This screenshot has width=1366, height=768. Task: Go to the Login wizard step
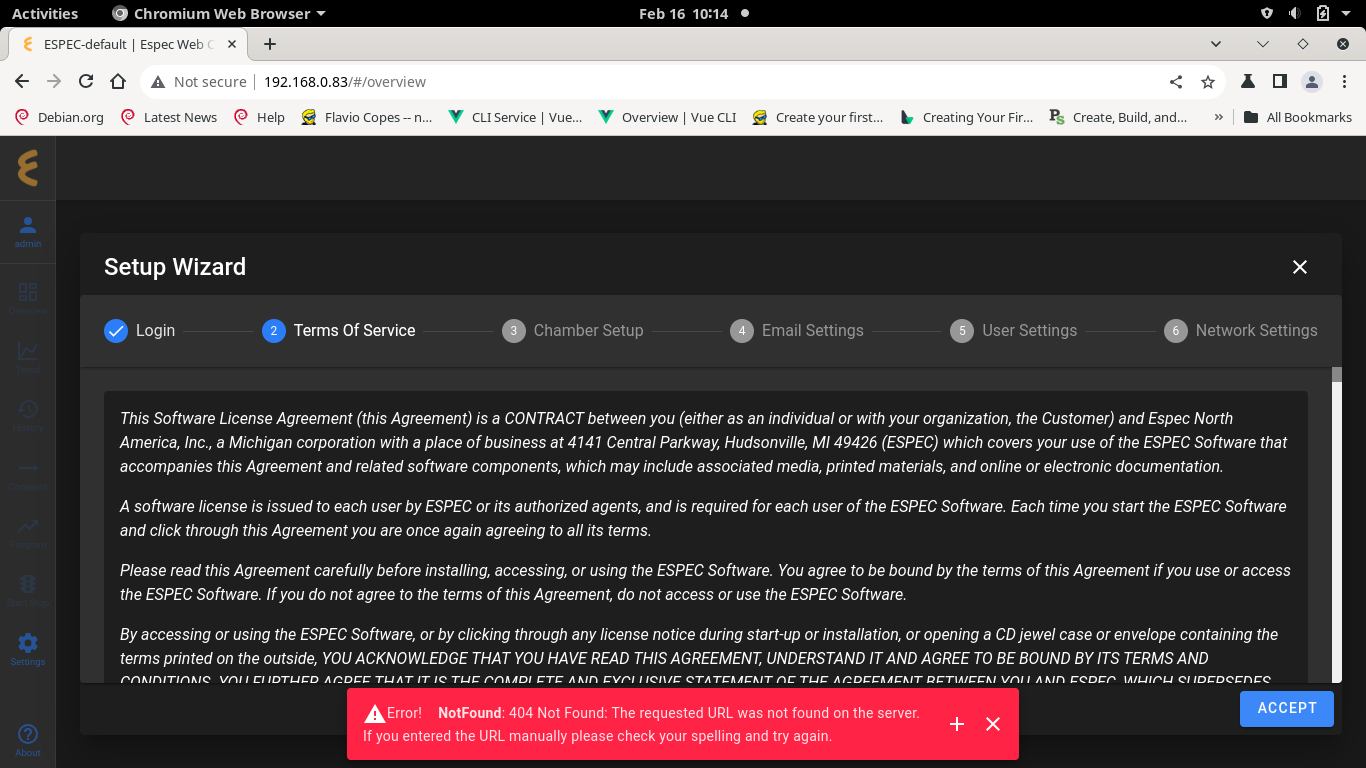(x=140, y=331)
